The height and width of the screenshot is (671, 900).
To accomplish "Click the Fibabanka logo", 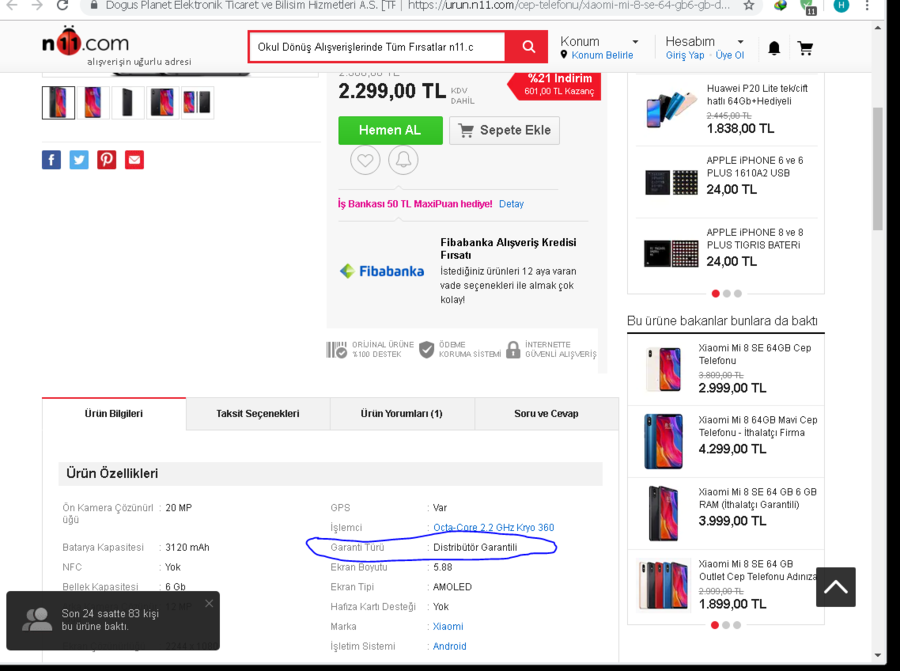I will [382, 271].
